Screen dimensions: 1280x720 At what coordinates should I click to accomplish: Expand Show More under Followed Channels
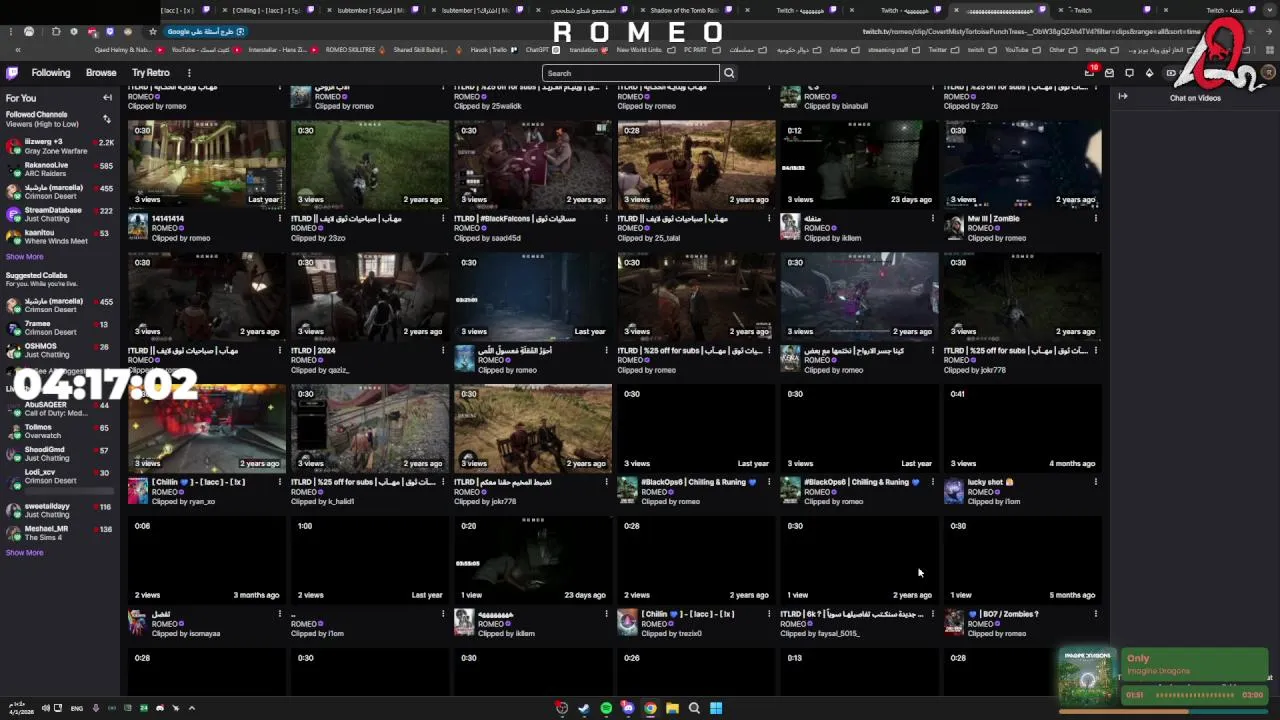click(x=24, y=257)
